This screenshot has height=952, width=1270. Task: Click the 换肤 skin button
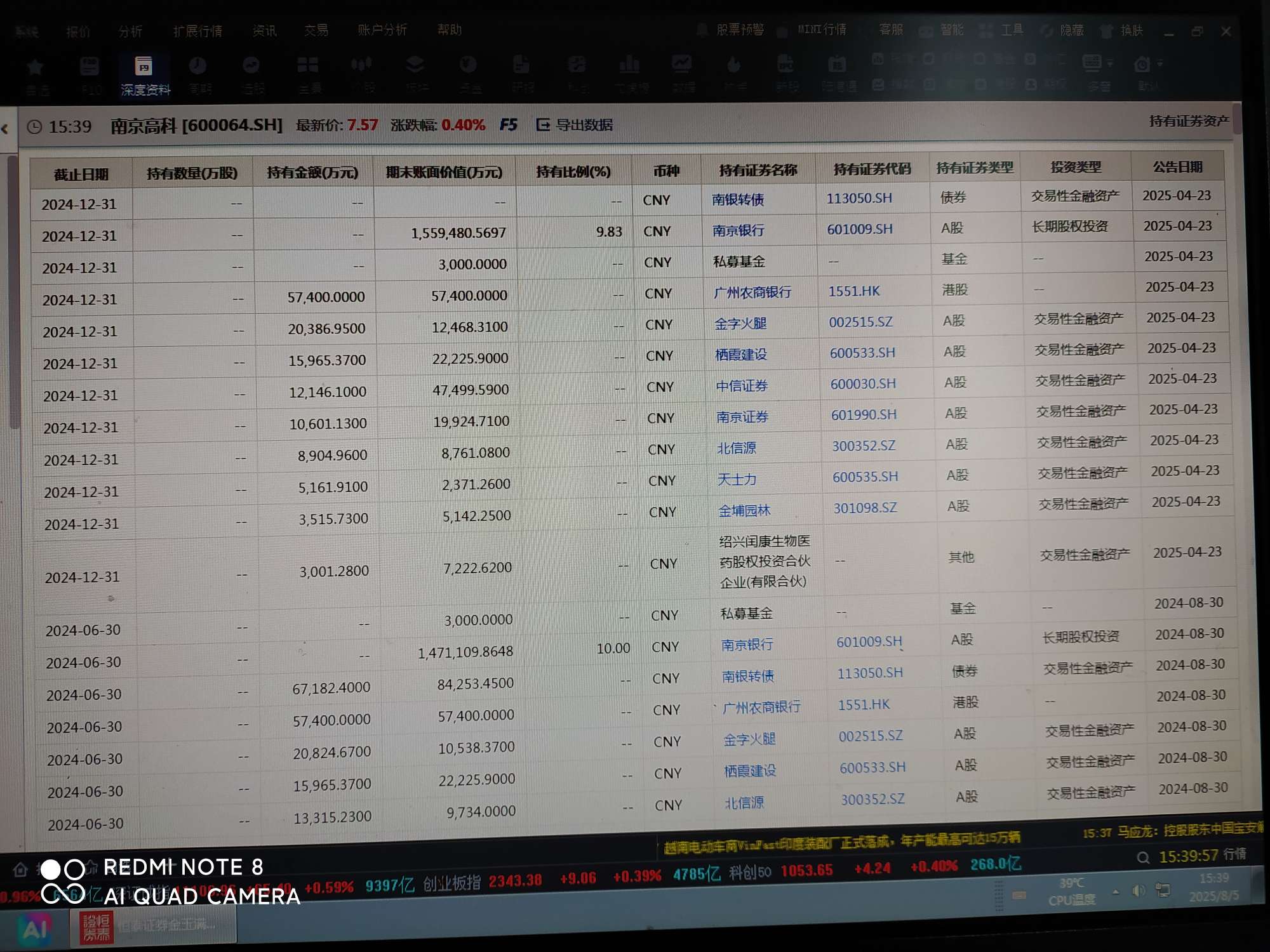(1131, 30)
